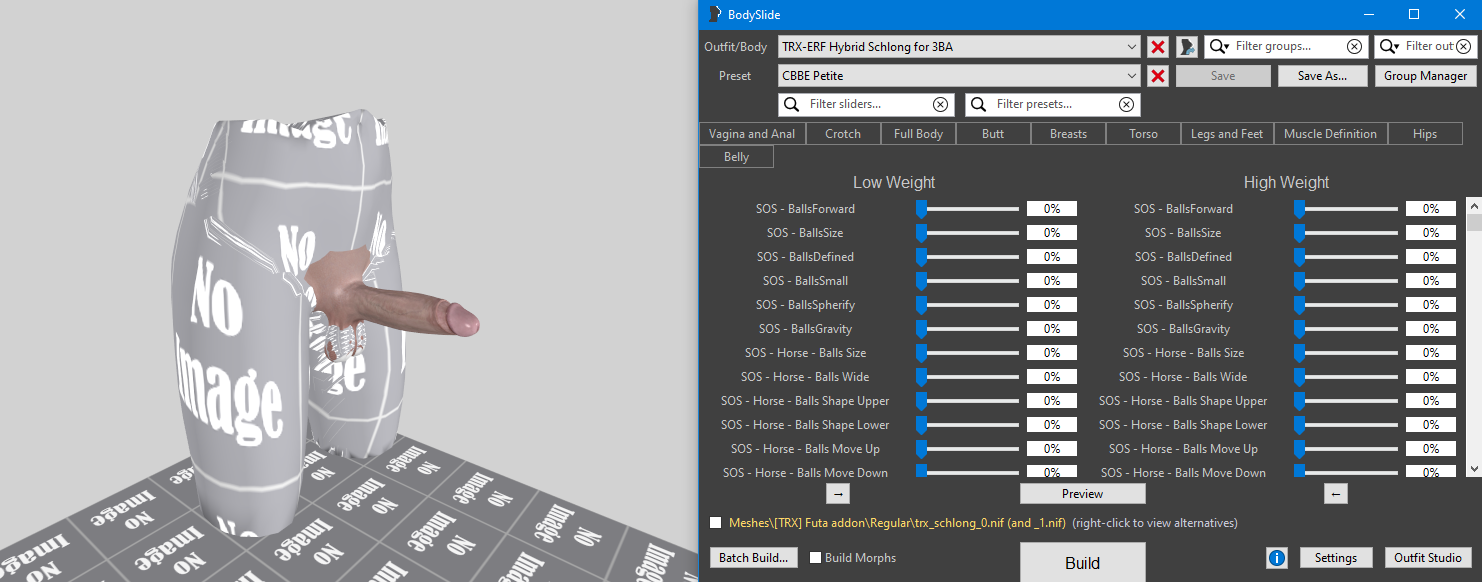Click High Weight BallsGravity slider
This screenshot has height=582, width=1482.
pos(1346,329)
